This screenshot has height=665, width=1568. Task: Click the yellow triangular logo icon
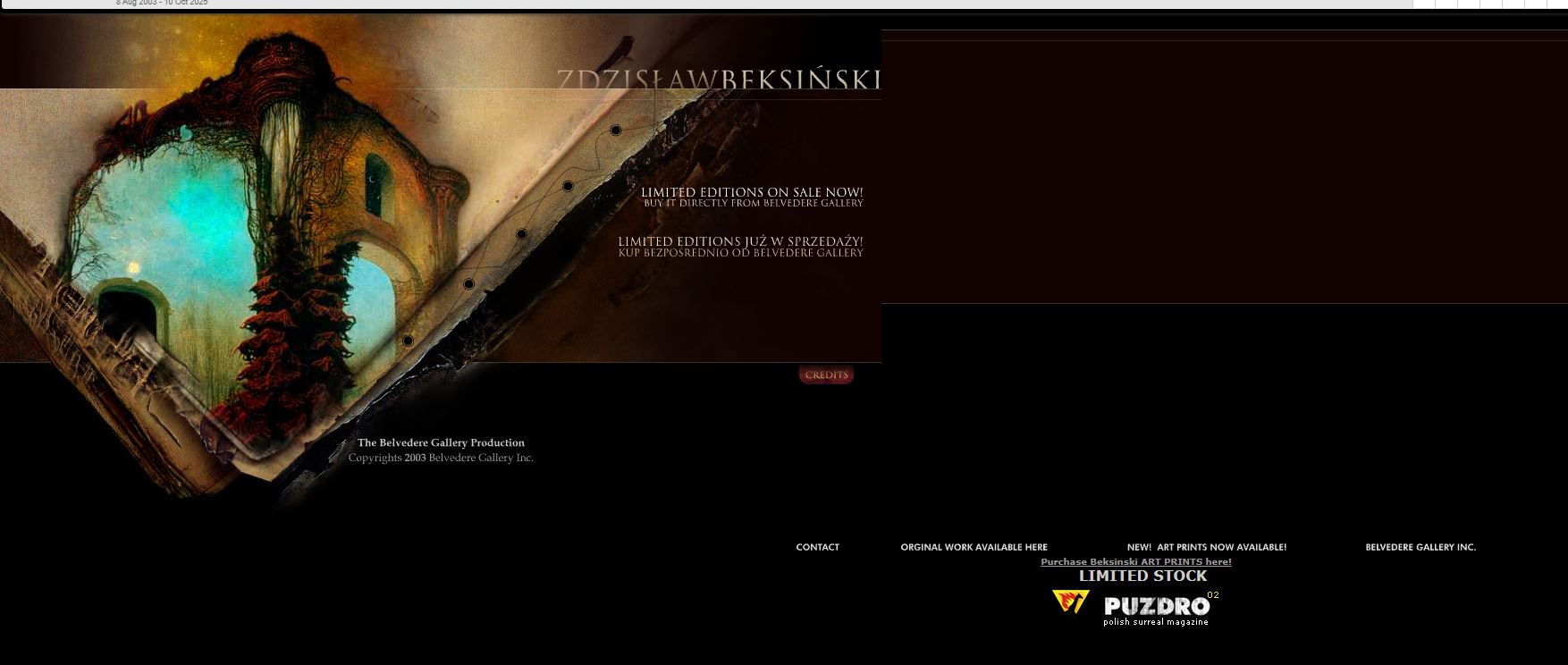1070,602
